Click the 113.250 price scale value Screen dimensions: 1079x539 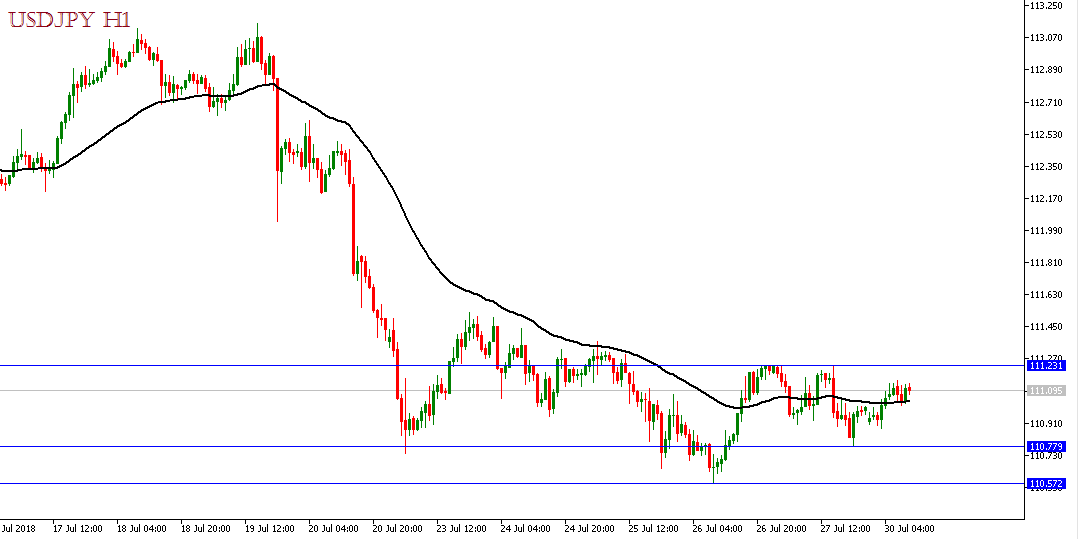(1046, 6)
